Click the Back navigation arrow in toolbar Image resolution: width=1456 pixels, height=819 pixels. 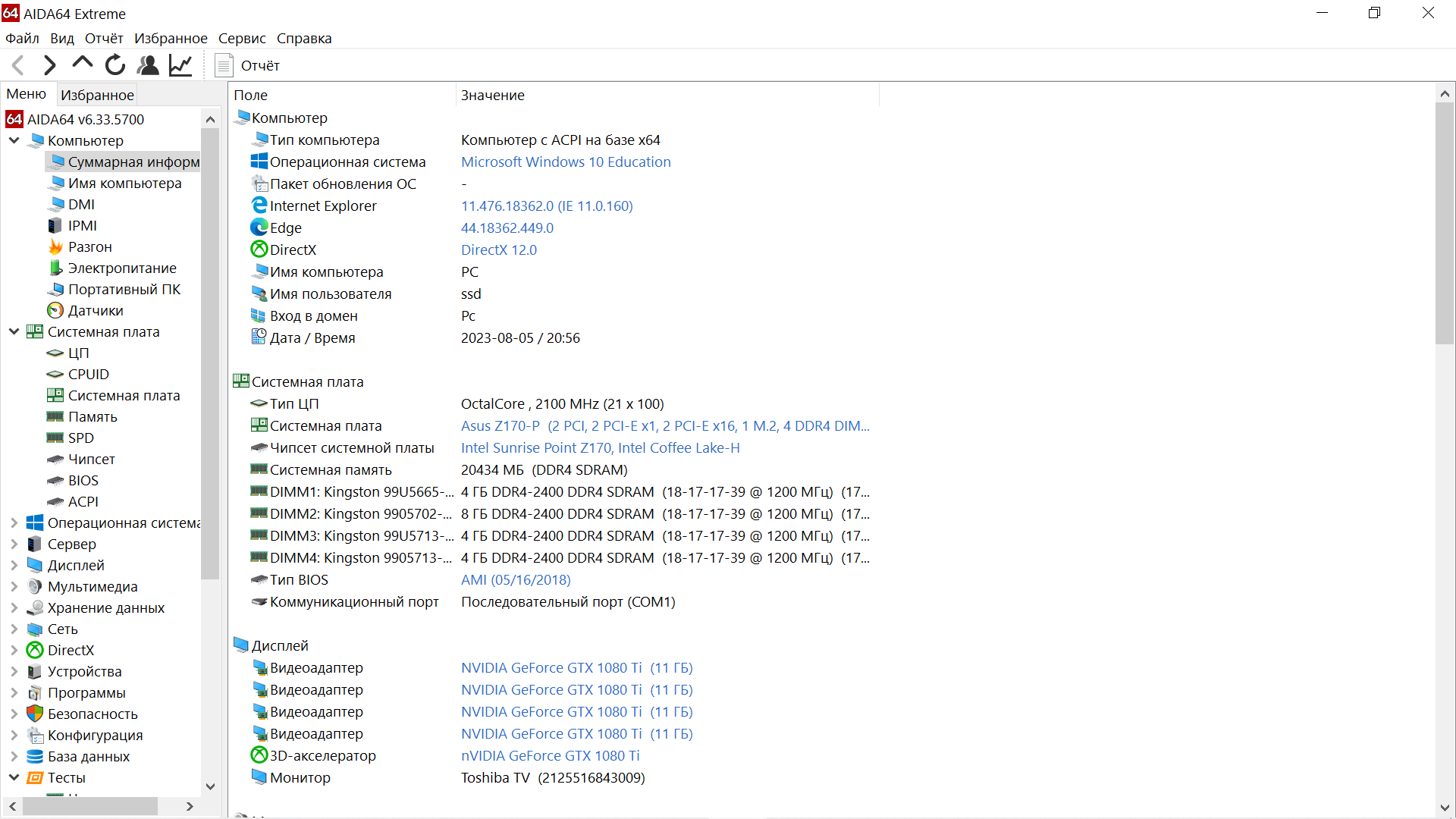pyautogui.click(x=19, y=66)
